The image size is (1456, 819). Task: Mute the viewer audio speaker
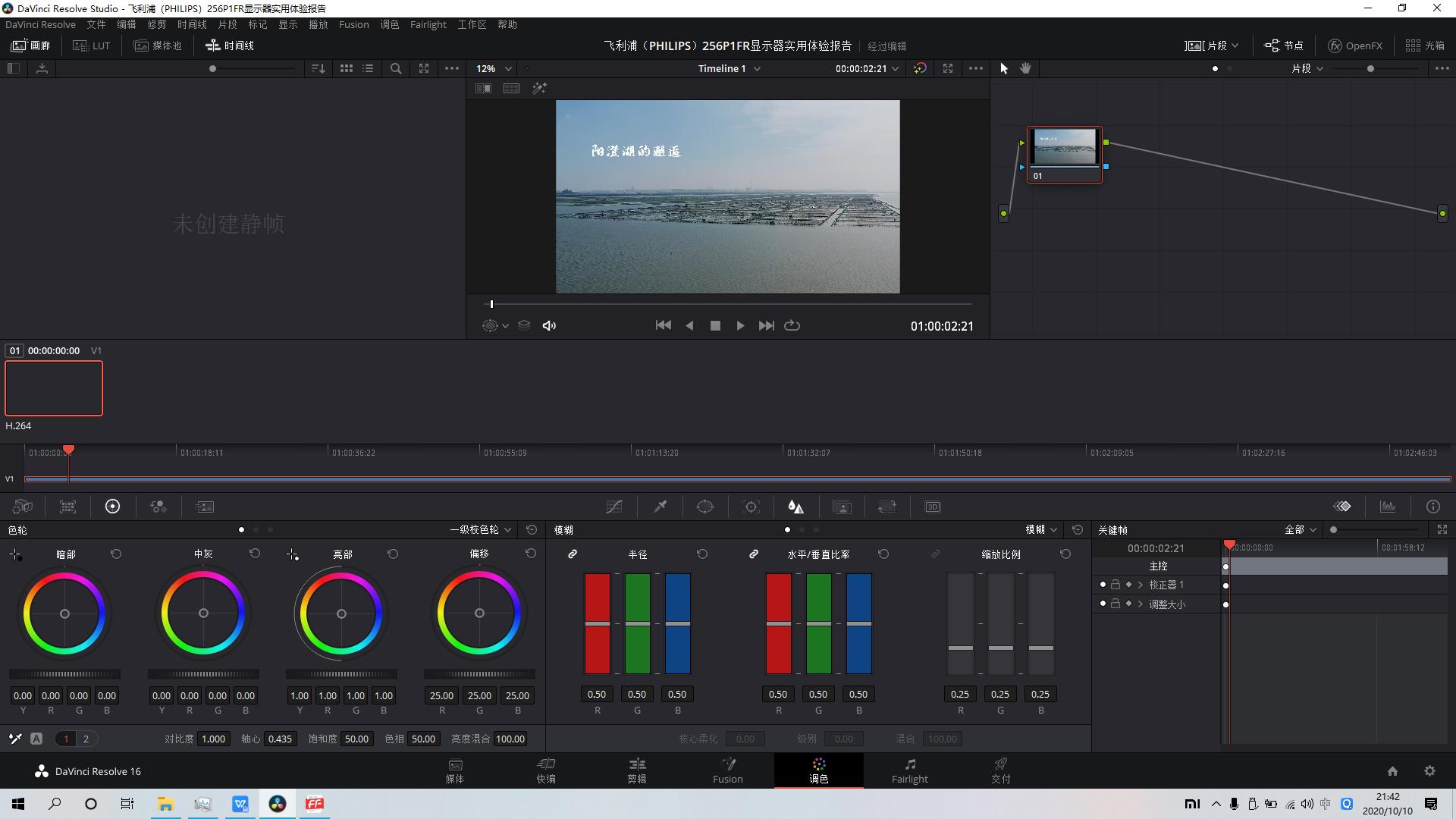coord(549,325)
